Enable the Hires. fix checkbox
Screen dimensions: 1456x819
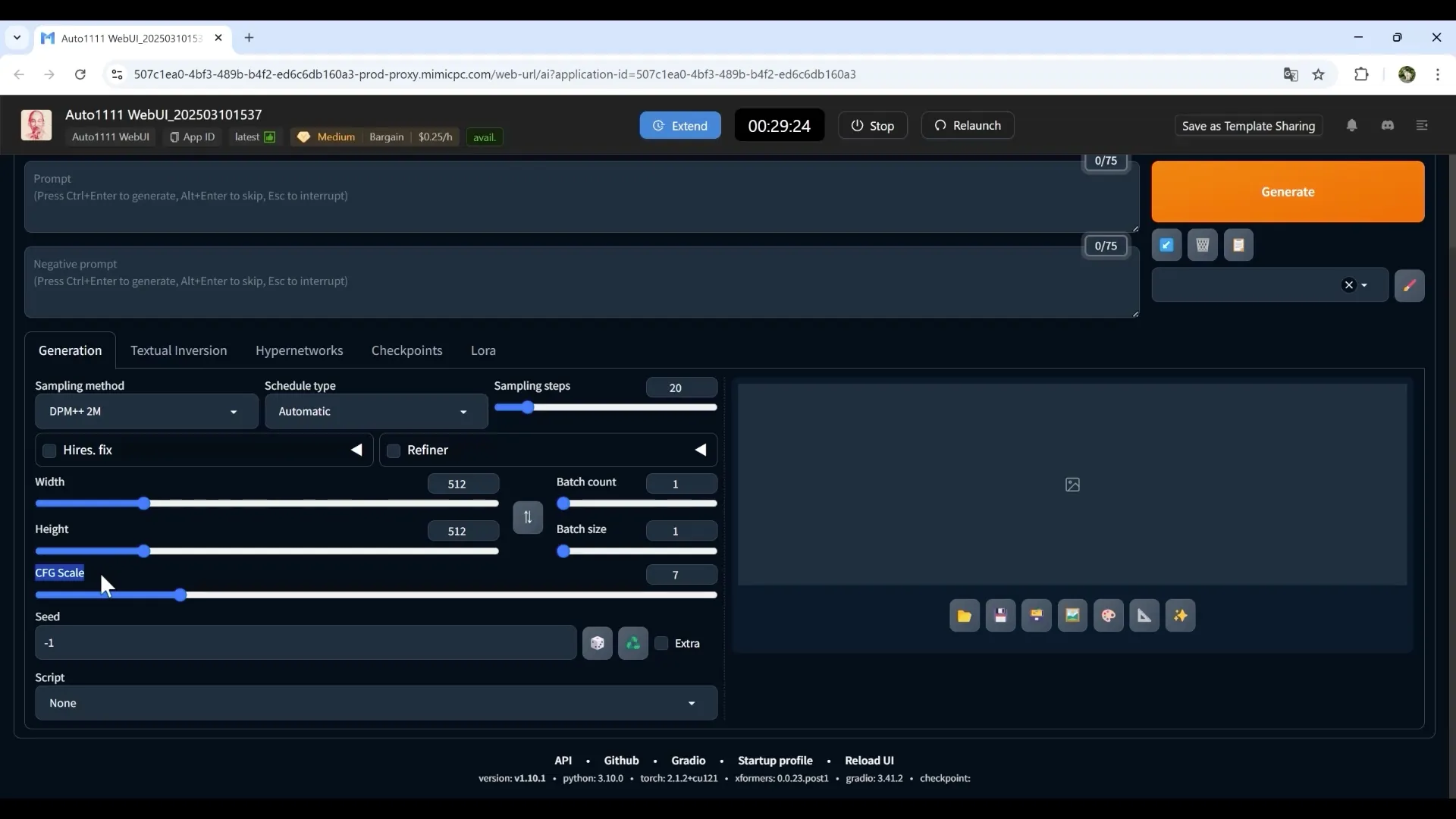pos(50,451)
